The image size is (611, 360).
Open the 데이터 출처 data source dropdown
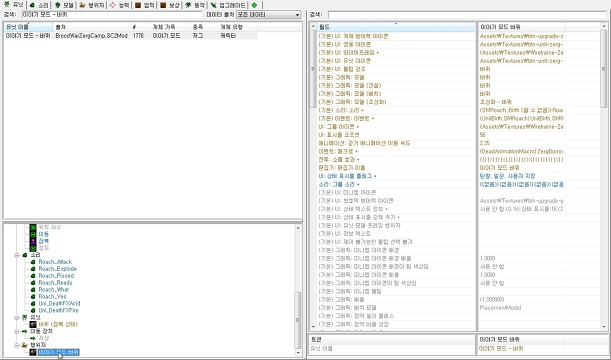pos(268,15)
